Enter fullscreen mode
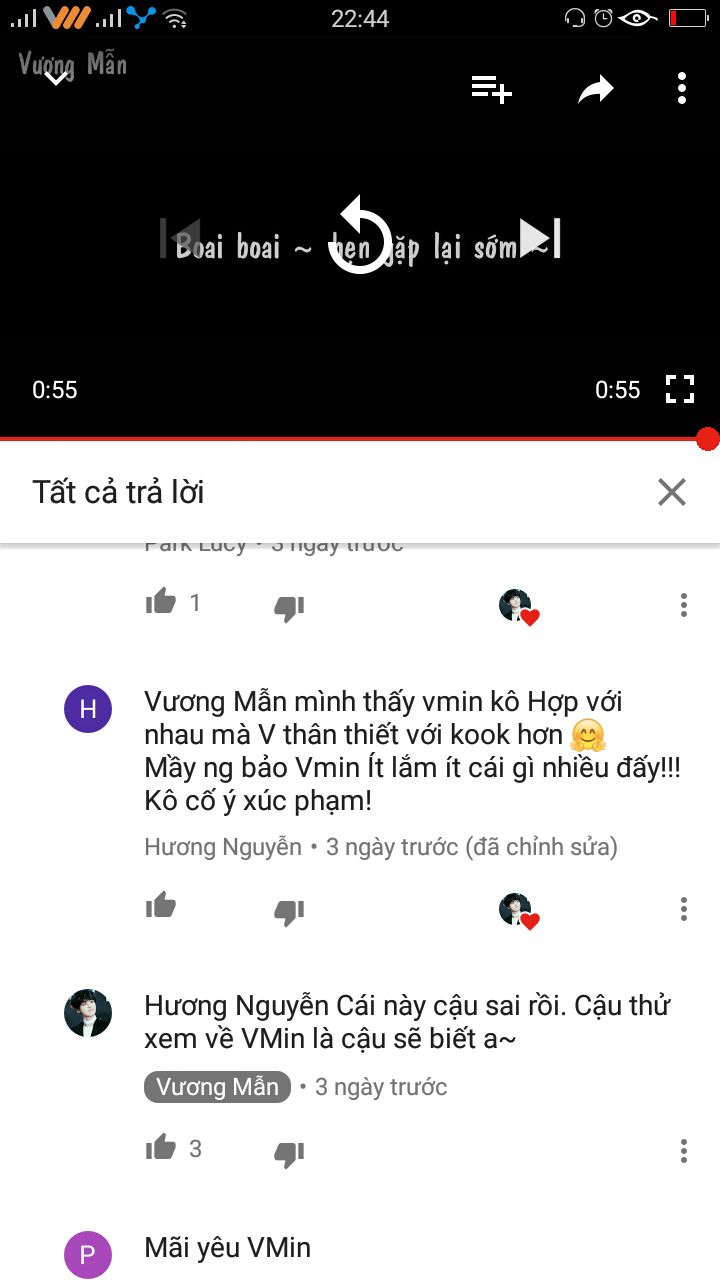Screen dimensions: 720x1280 click(x=680, y=389)
